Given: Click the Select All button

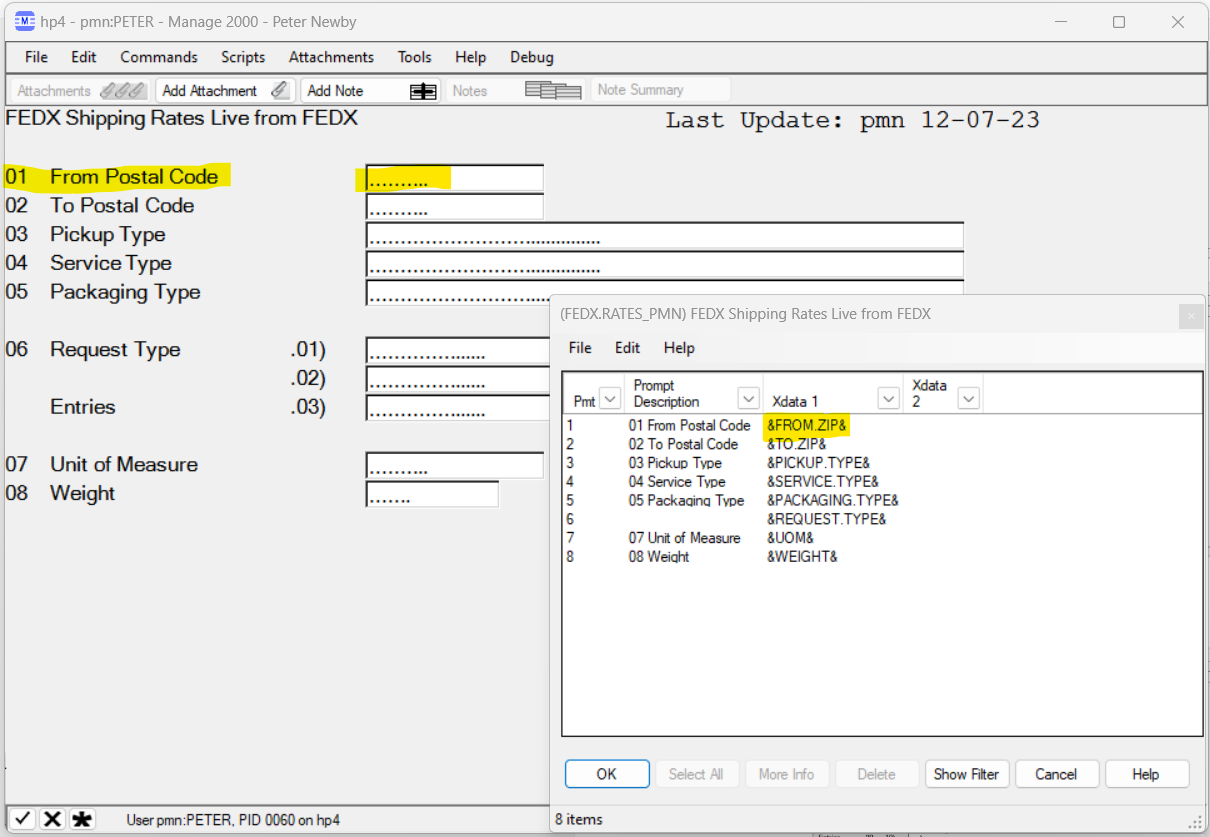Looking at the screenshot, I should (696, 774).
